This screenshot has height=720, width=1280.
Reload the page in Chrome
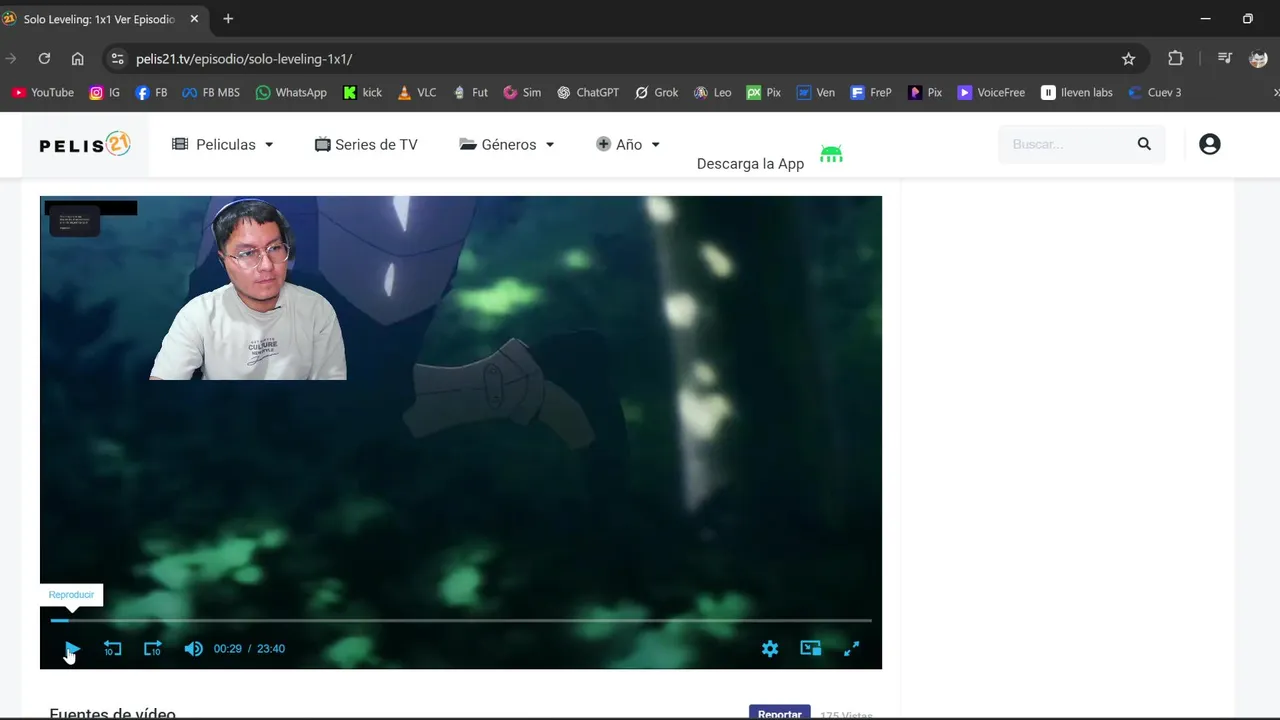point(44,59)
